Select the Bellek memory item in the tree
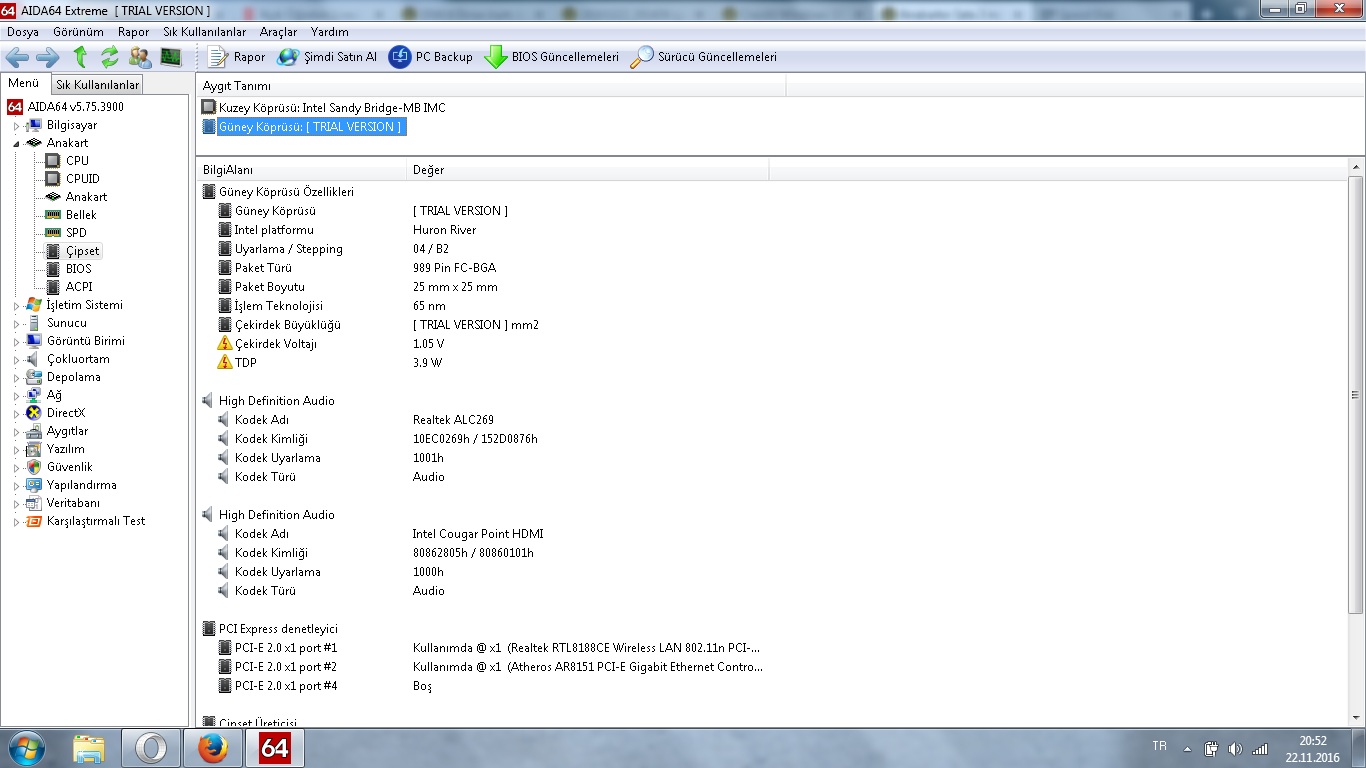The height and width of the screenshot is (768, 1366). [81, 215]
